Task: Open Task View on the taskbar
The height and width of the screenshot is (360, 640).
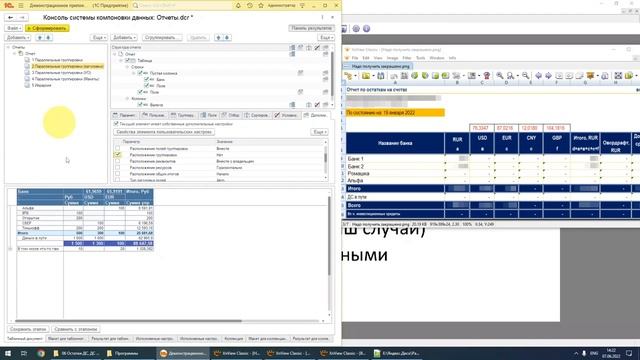Action: [24, 353]
